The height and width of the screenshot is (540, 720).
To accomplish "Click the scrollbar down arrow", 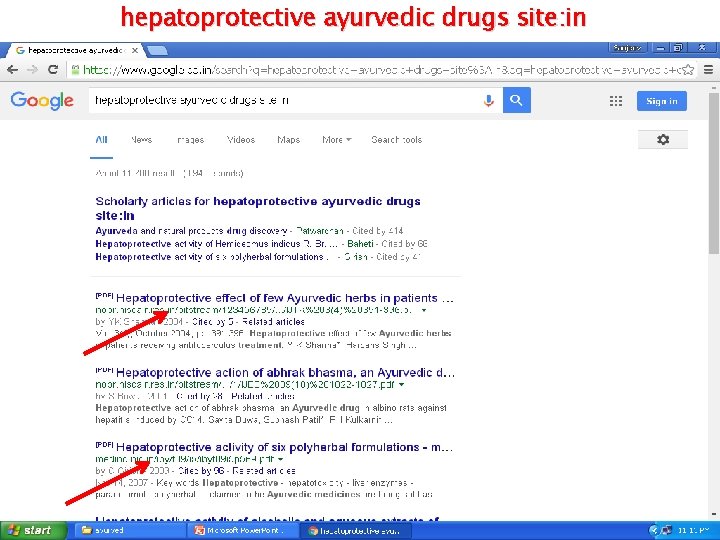I will tap(714, 515).
